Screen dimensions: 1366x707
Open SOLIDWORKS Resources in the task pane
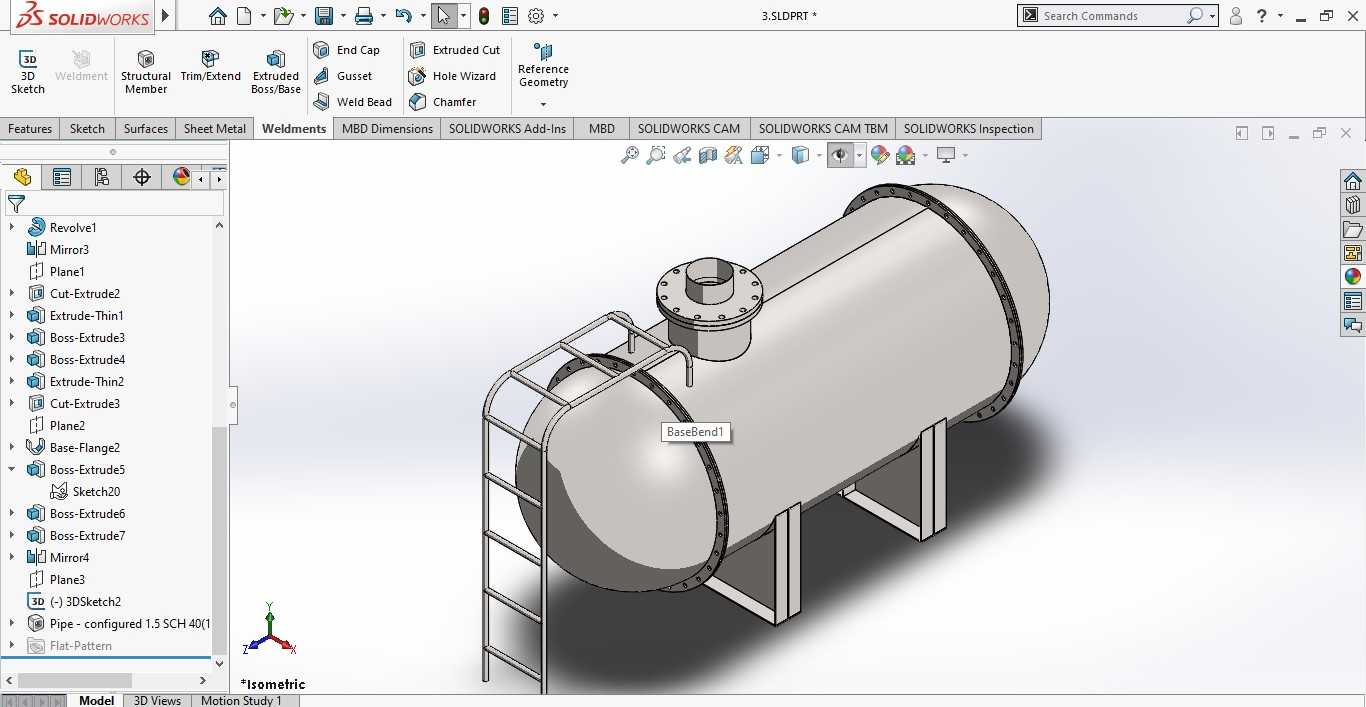(1353, 181)
